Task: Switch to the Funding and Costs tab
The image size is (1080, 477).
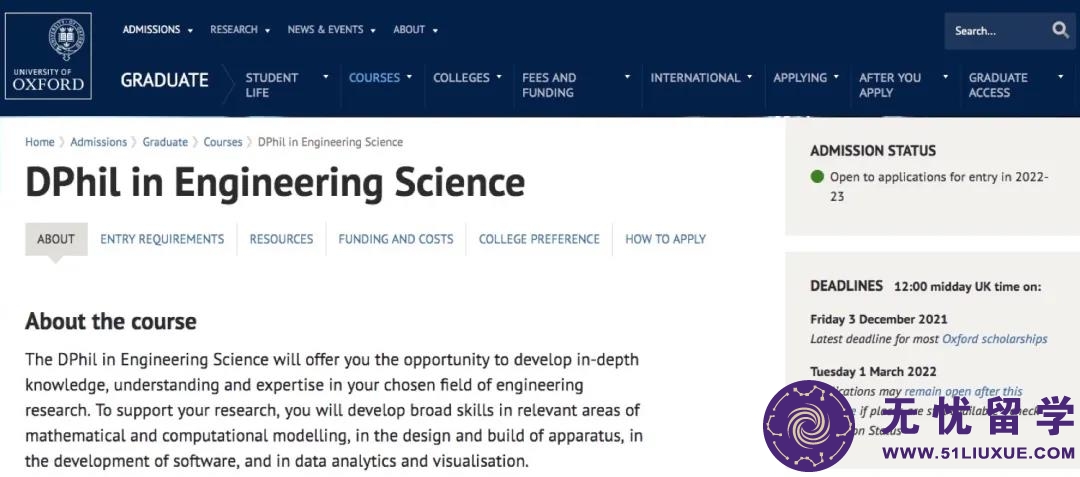Action: tap(396, 239)
